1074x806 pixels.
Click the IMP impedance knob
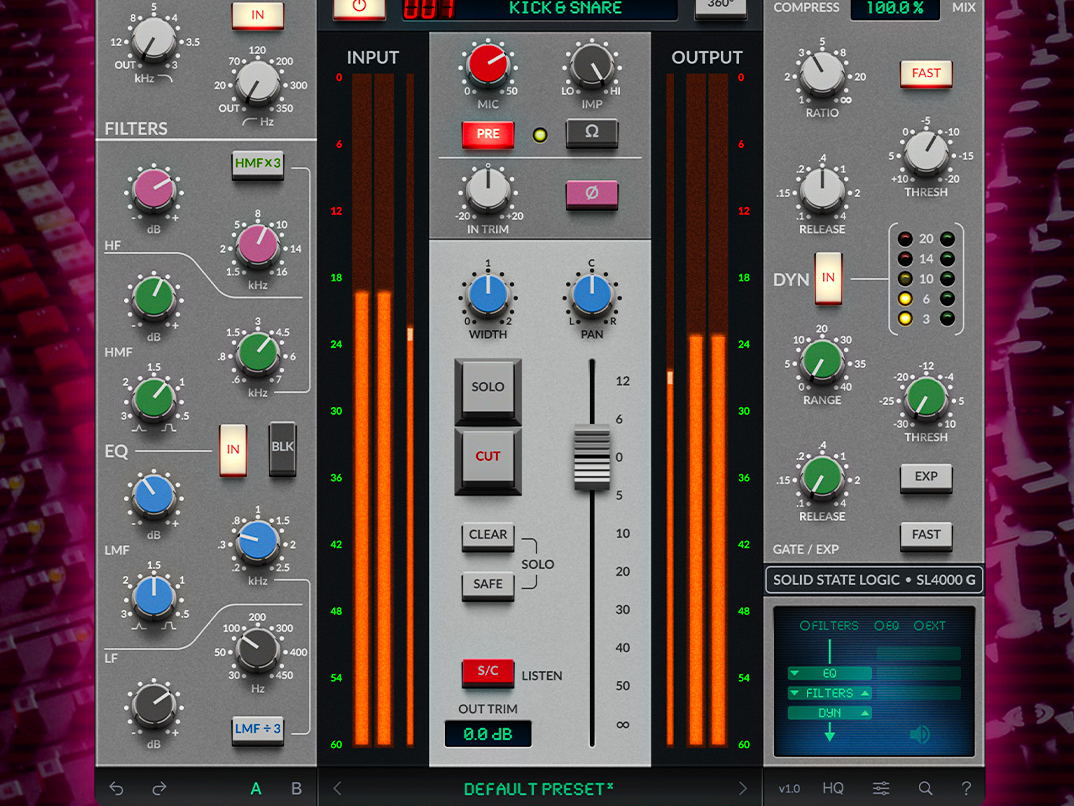592,66
